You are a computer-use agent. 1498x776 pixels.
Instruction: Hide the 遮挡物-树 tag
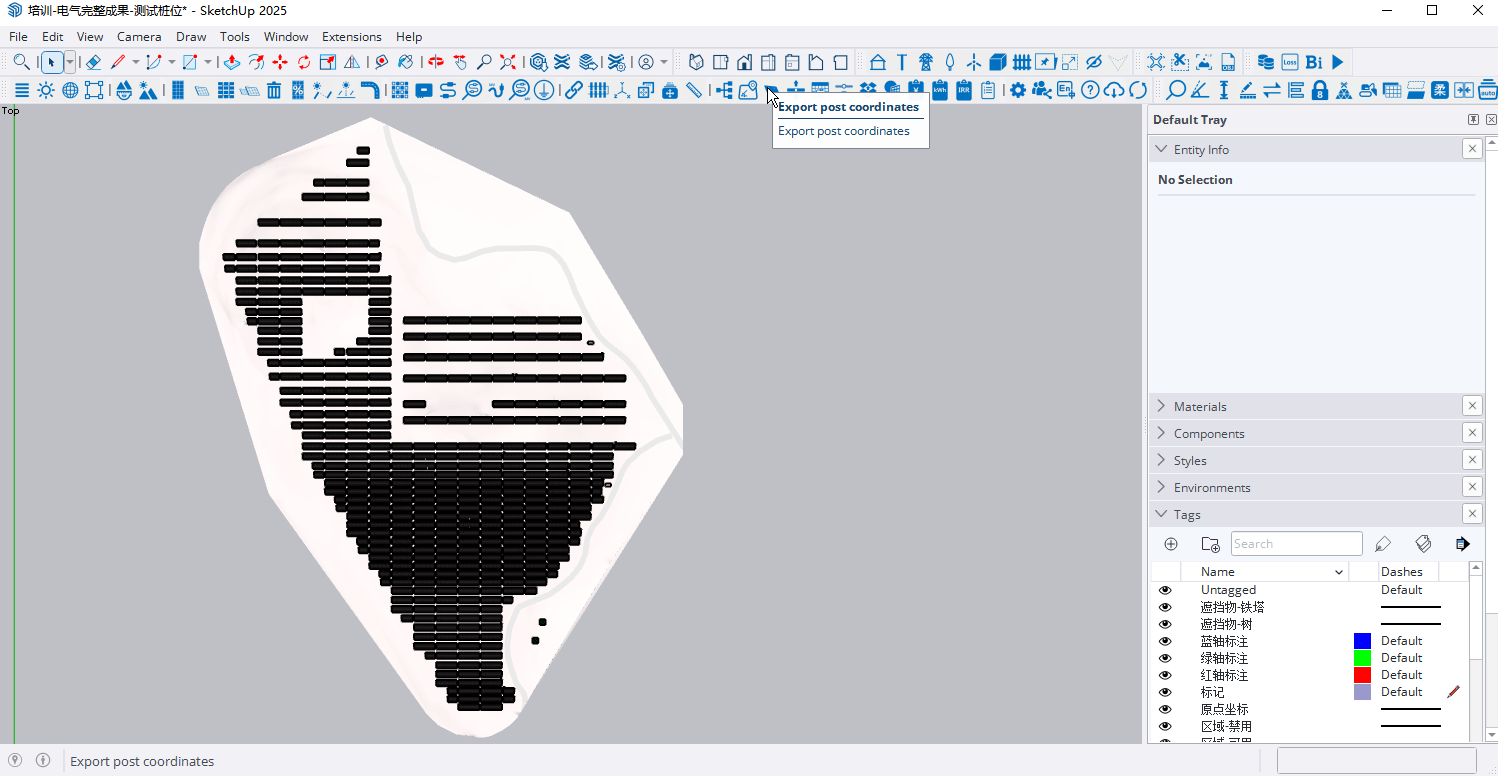pyautogui.click(x=1165, y=624)
